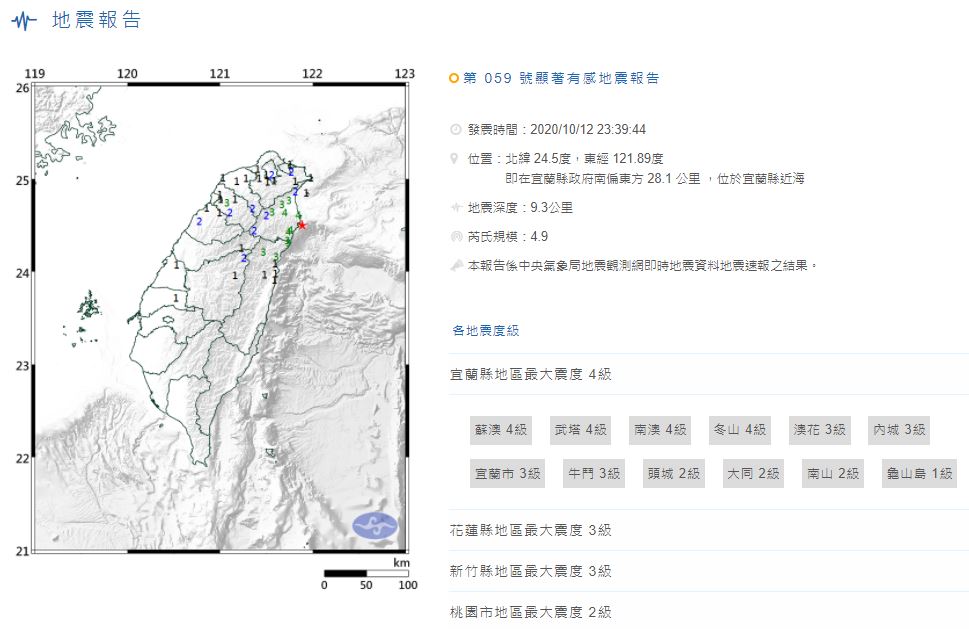The image size is (969, 629).
Task: Click the 蘇澳 4級 intensity tag
Action: coord(500,430)
